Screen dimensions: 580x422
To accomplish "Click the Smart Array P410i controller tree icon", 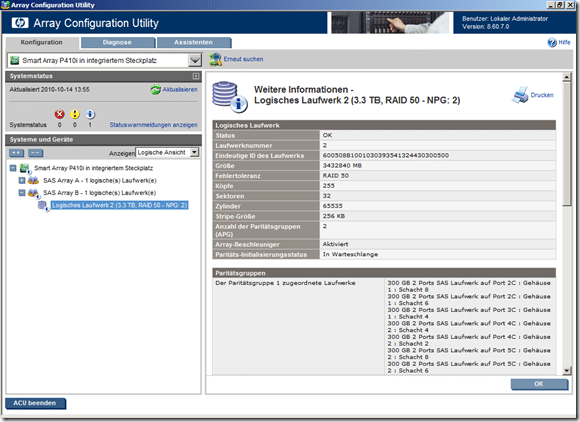I will coord(24,168).
